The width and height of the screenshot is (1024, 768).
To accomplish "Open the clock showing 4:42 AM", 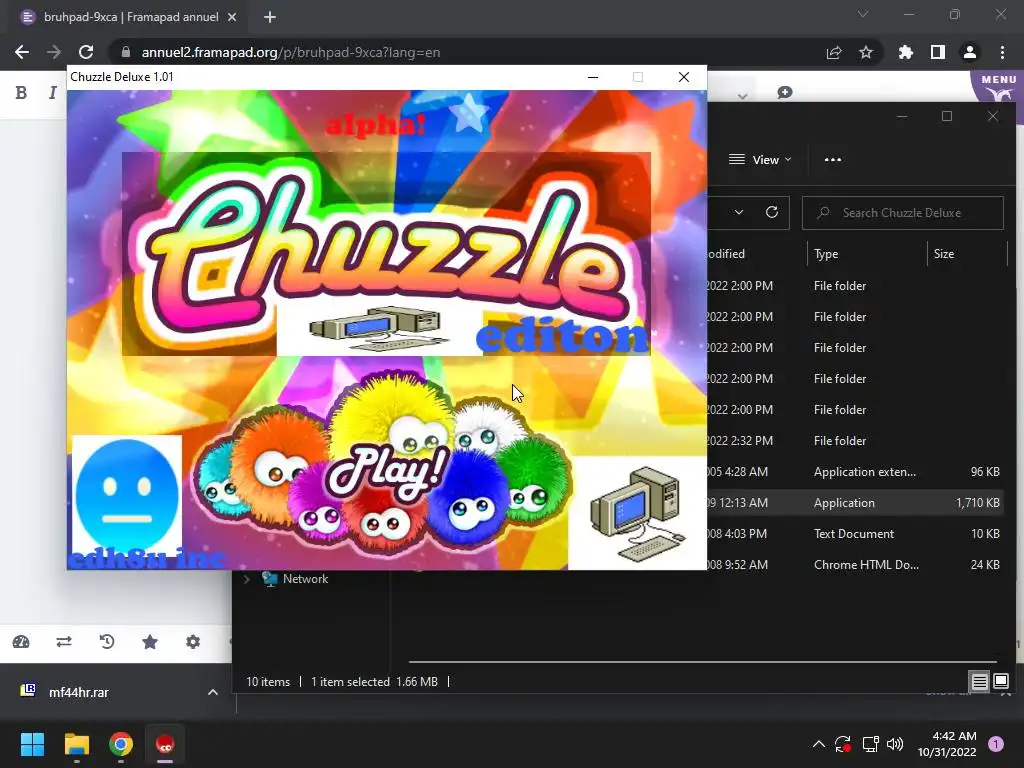I will click(947, 744).
